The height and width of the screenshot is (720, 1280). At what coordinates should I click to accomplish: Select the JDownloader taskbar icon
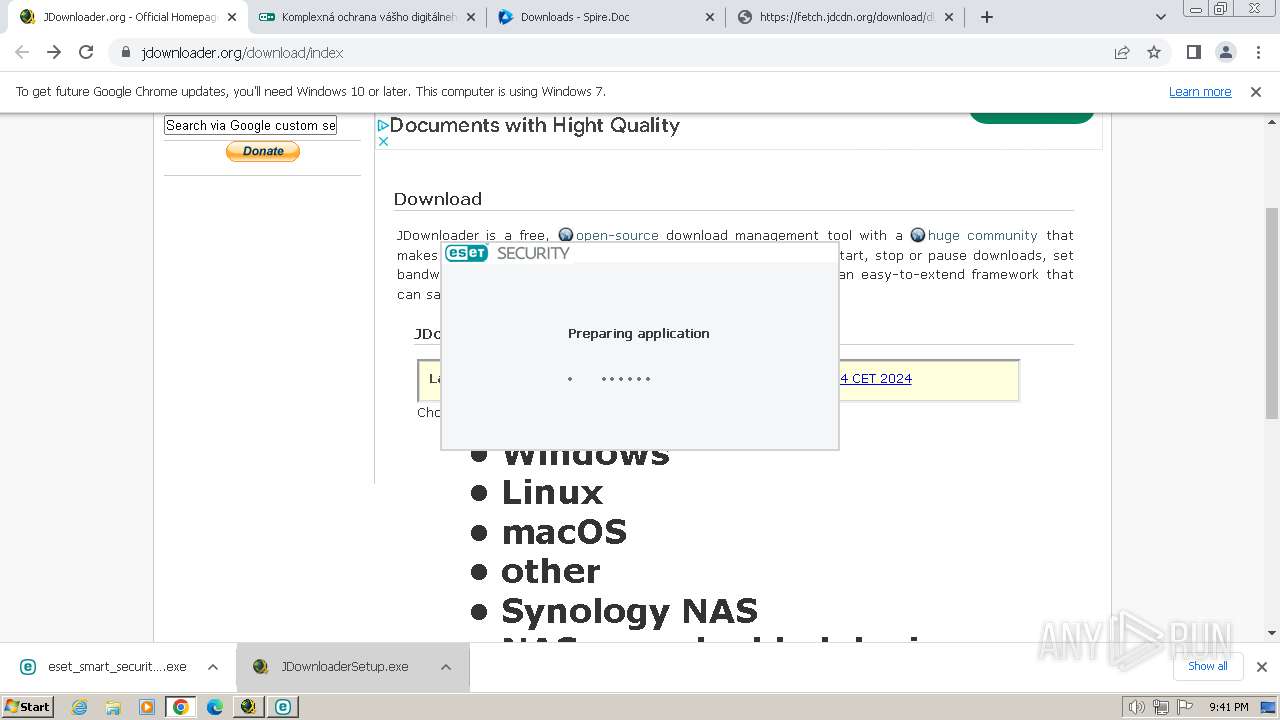click(x=249, y=707)
